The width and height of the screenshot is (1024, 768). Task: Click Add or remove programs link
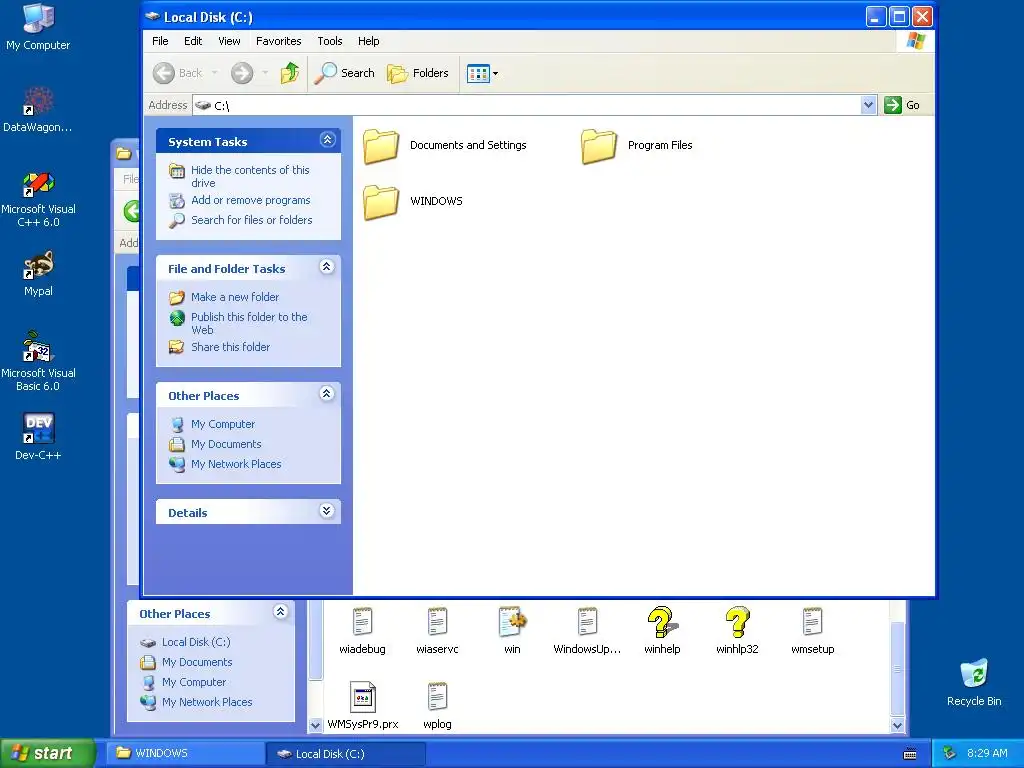click(x=251, y=200)
